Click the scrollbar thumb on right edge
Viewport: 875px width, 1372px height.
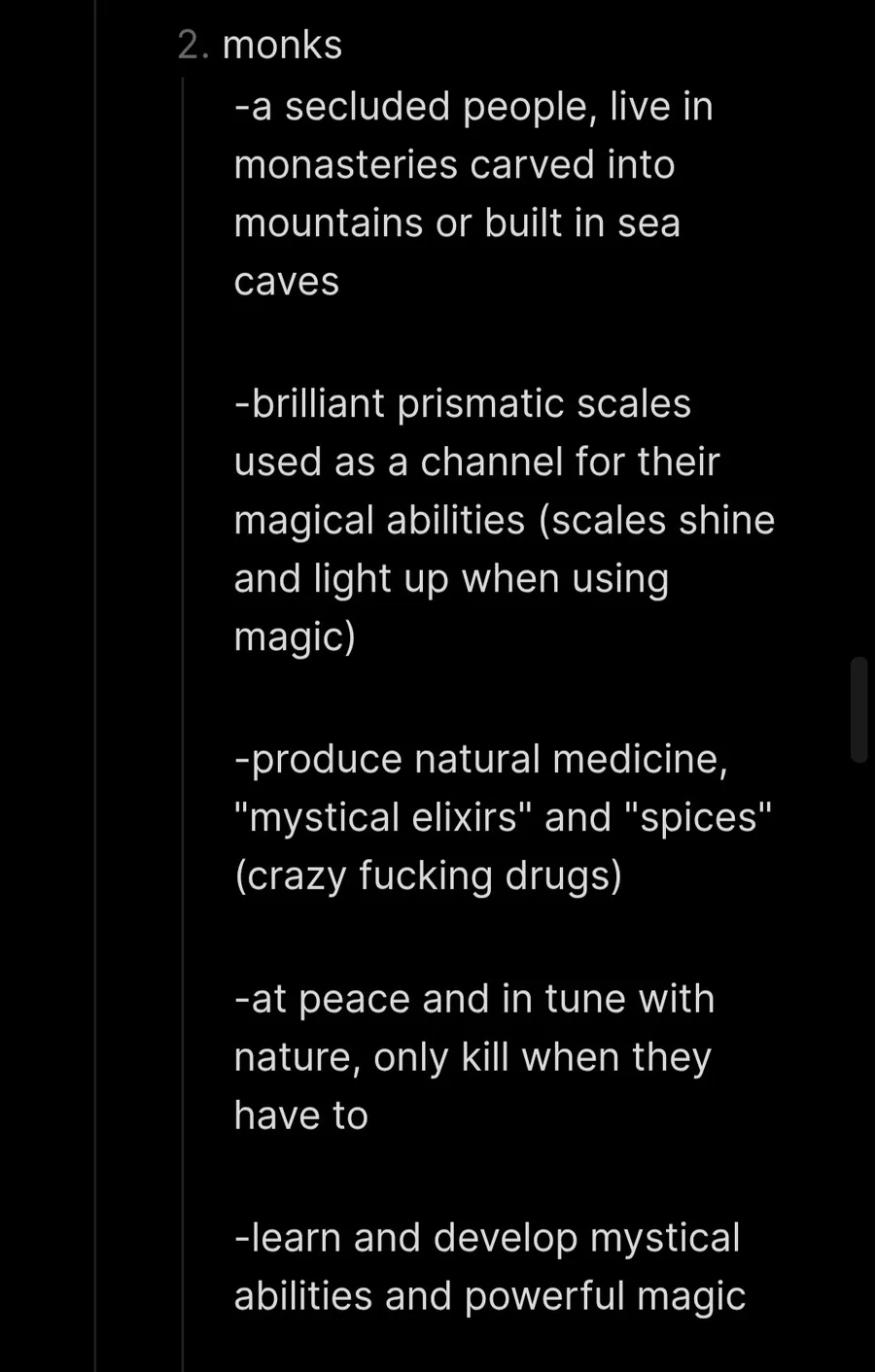pos(858,709)
